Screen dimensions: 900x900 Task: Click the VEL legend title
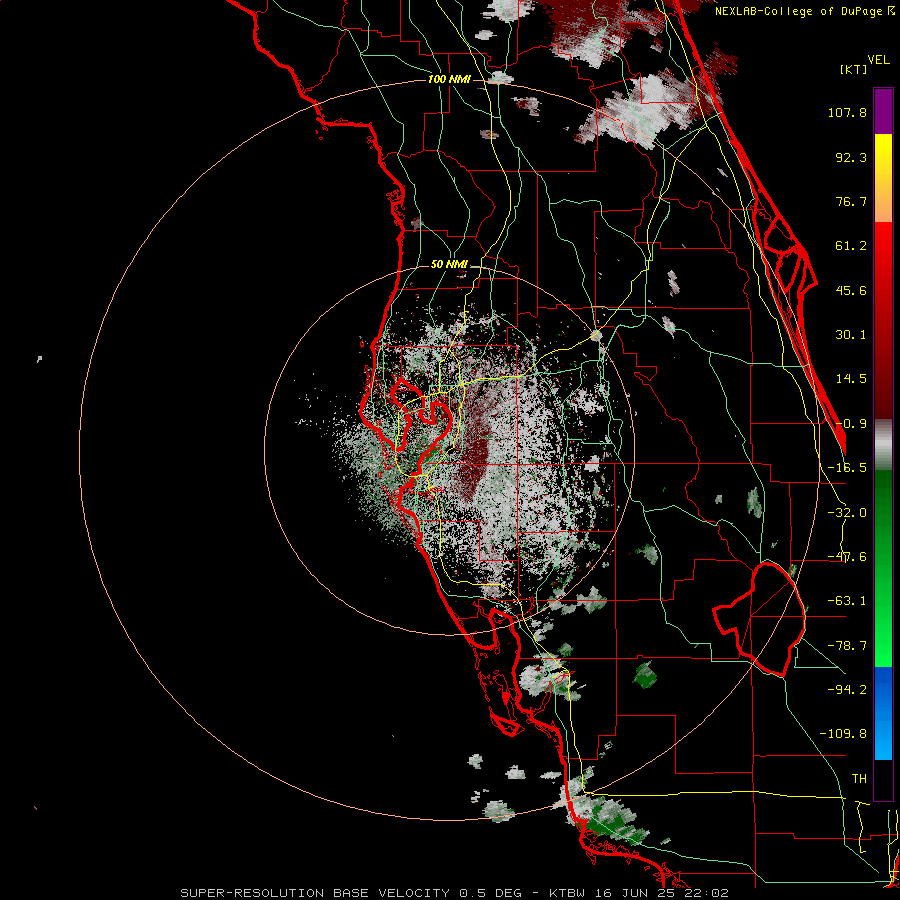878,60
